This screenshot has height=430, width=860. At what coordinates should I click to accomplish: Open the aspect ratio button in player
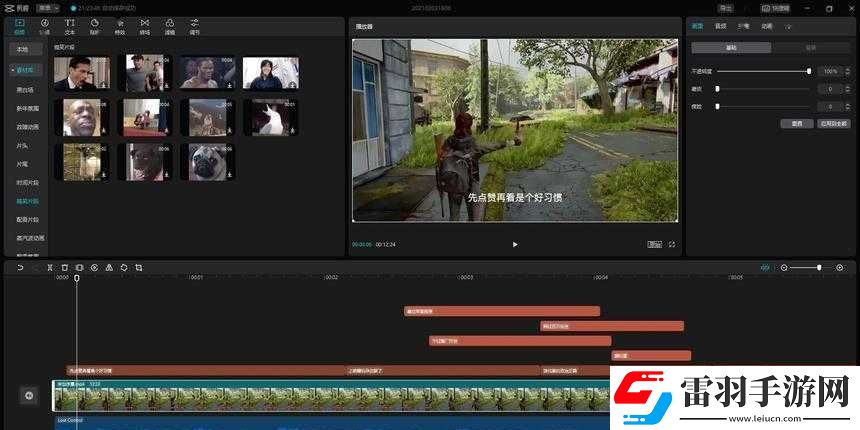(654, 245)
